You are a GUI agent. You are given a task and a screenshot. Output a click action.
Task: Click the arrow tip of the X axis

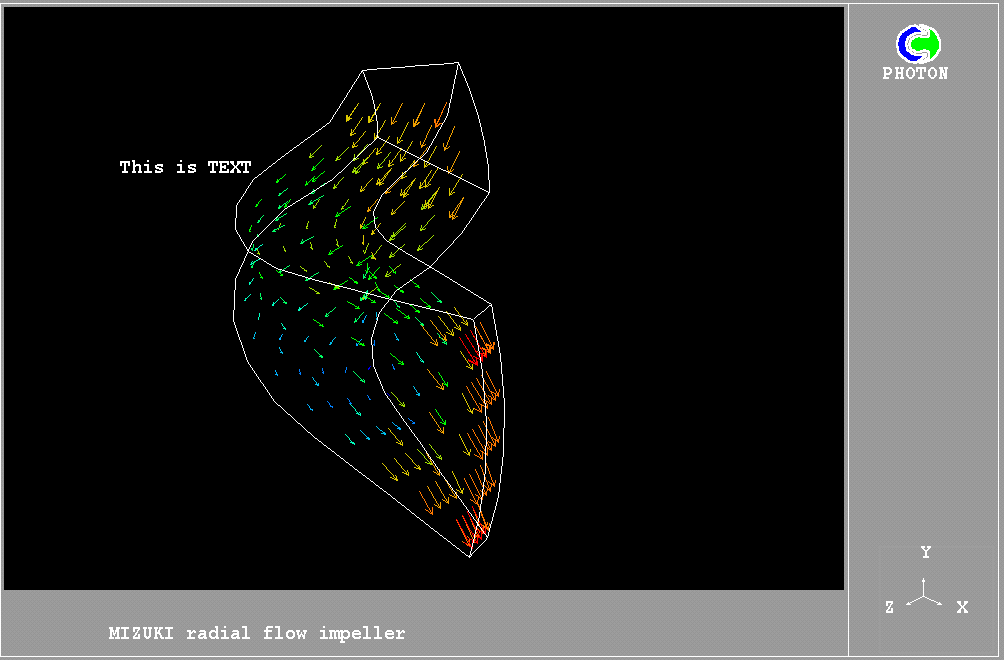pos(941,604)
